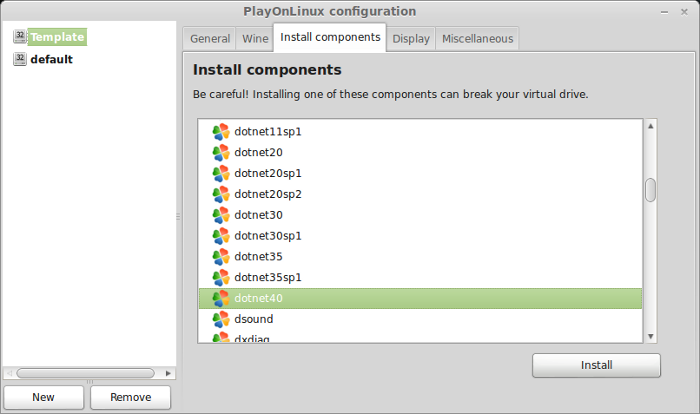This screenshot has width=700, height=414.
Task: Click the 32-bit icon next to Template
Action: click(20, 37)
